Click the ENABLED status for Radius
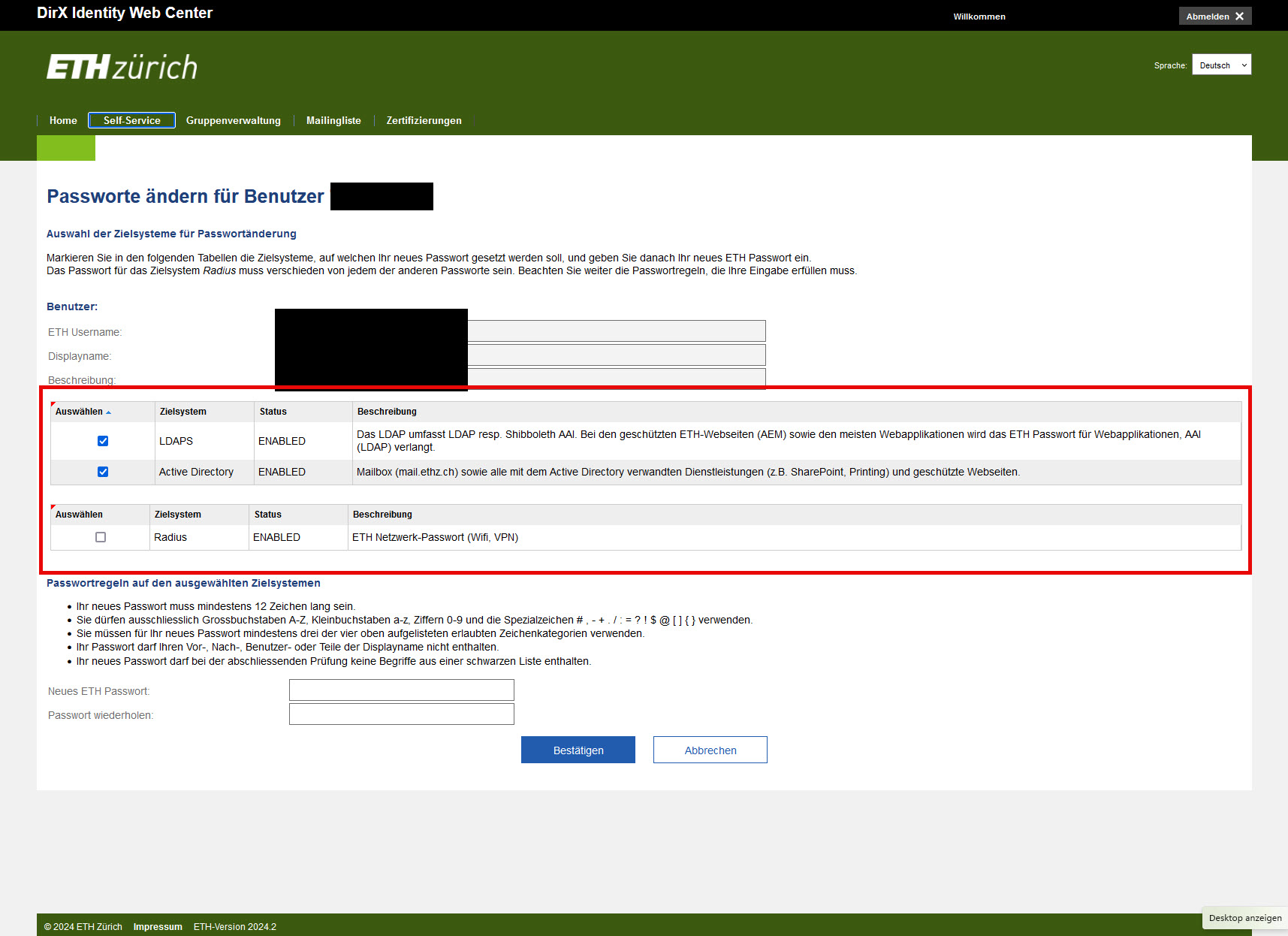 tap(276, 537)
